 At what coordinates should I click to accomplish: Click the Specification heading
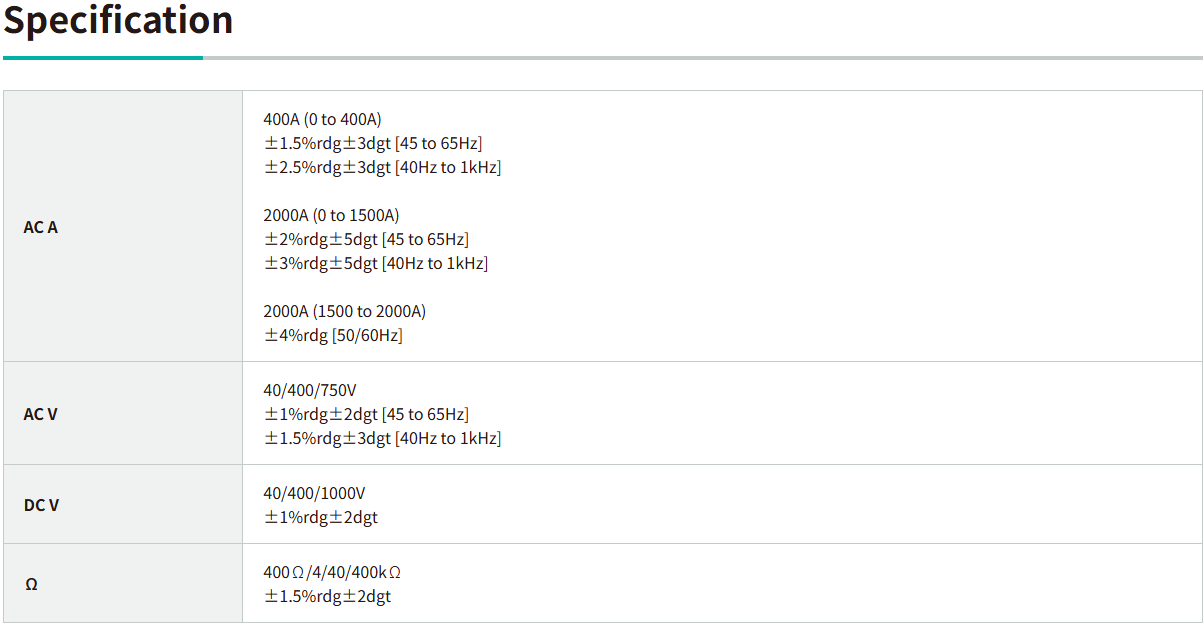coord(118,20)
